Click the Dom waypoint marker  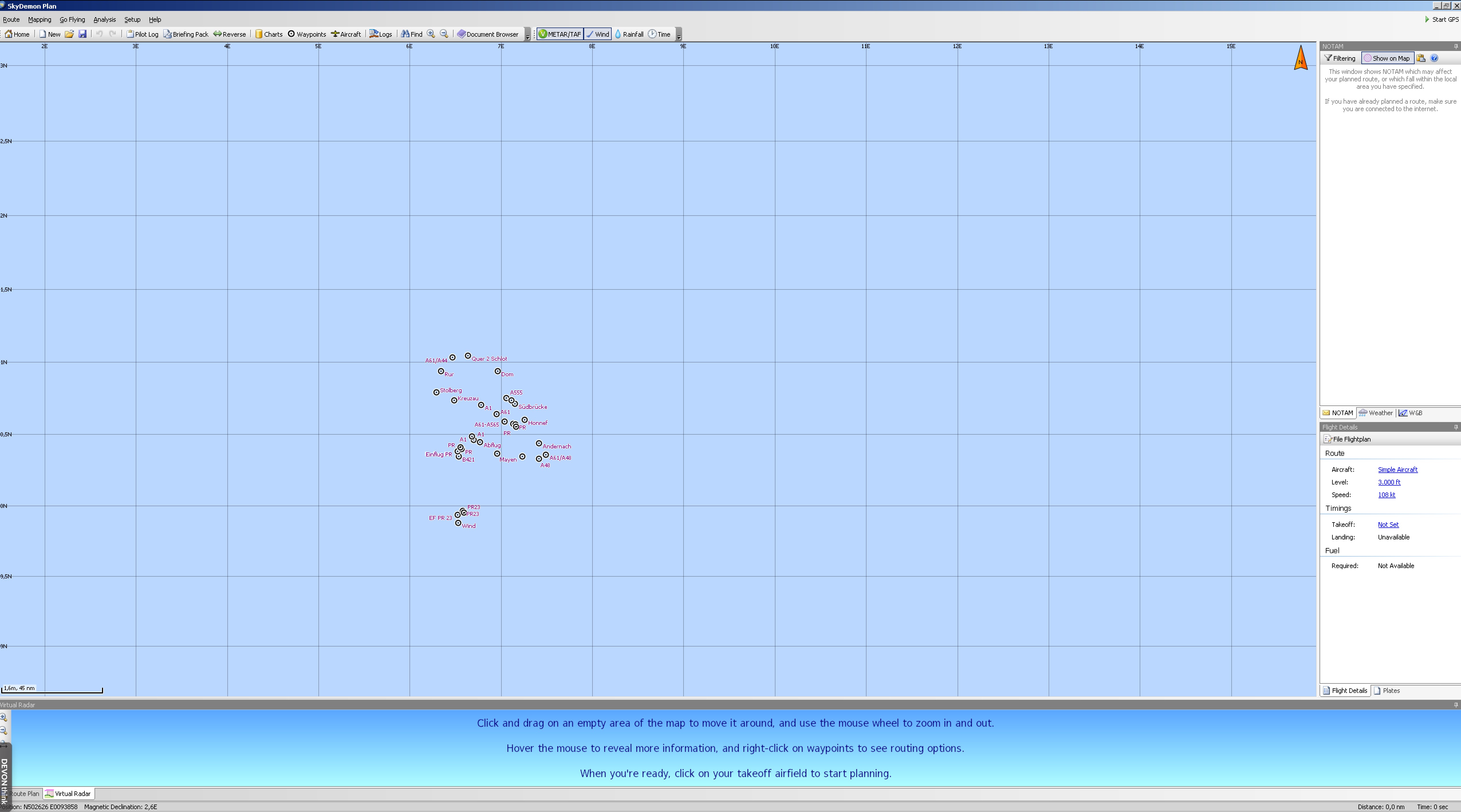(x=497, y=371)
